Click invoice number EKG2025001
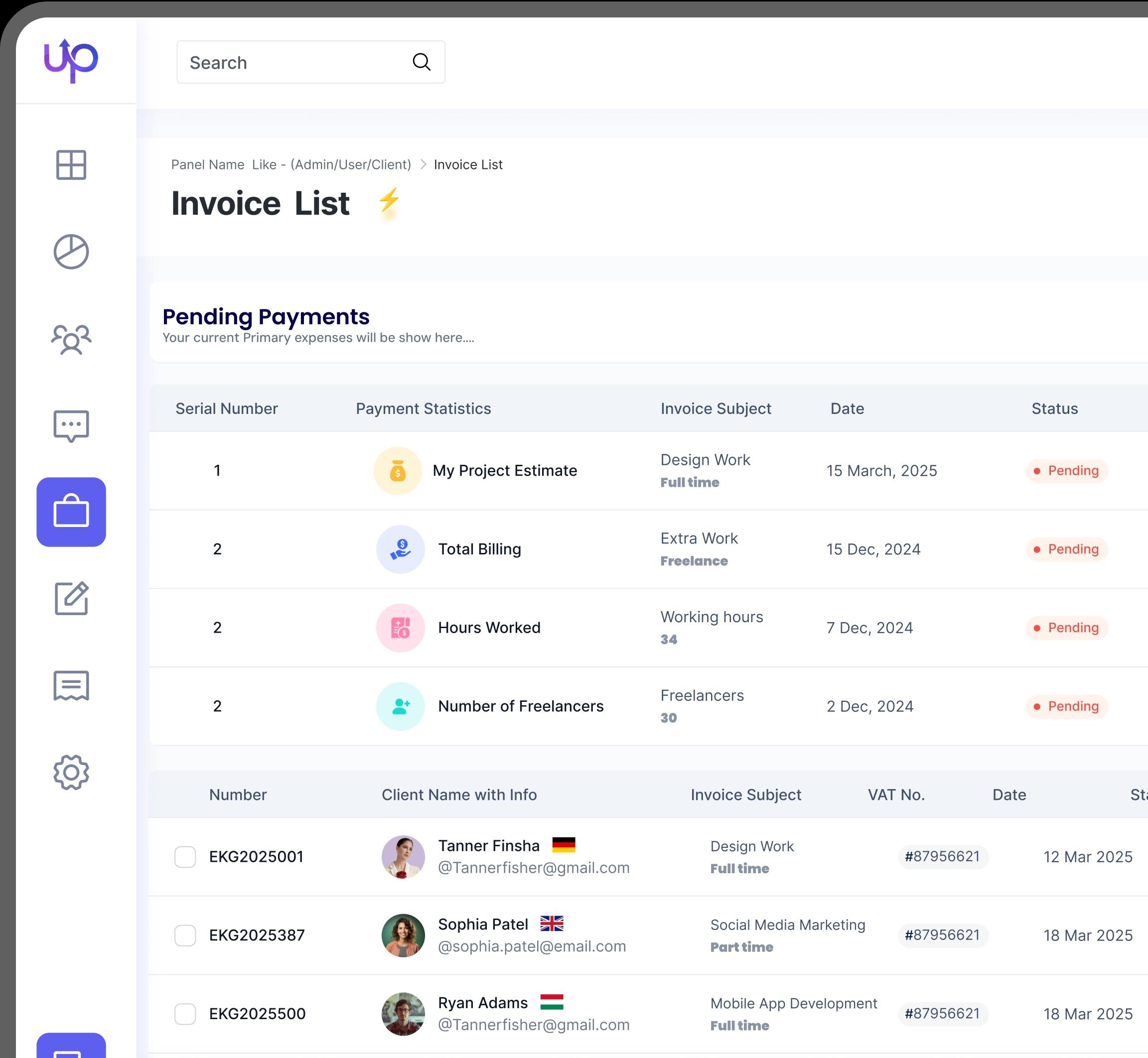 (256, 856)
